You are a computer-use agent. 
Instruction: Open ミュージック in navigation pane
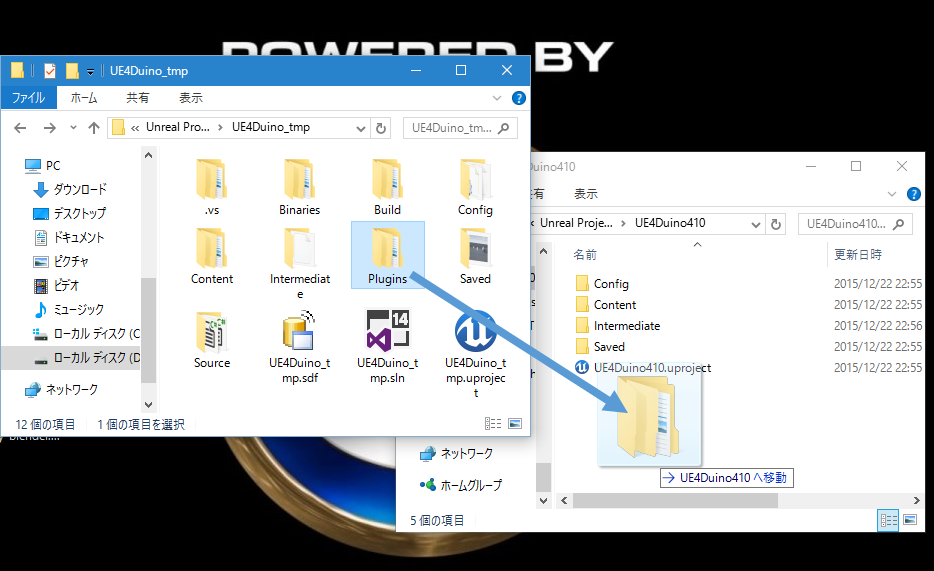click(69, 310)
